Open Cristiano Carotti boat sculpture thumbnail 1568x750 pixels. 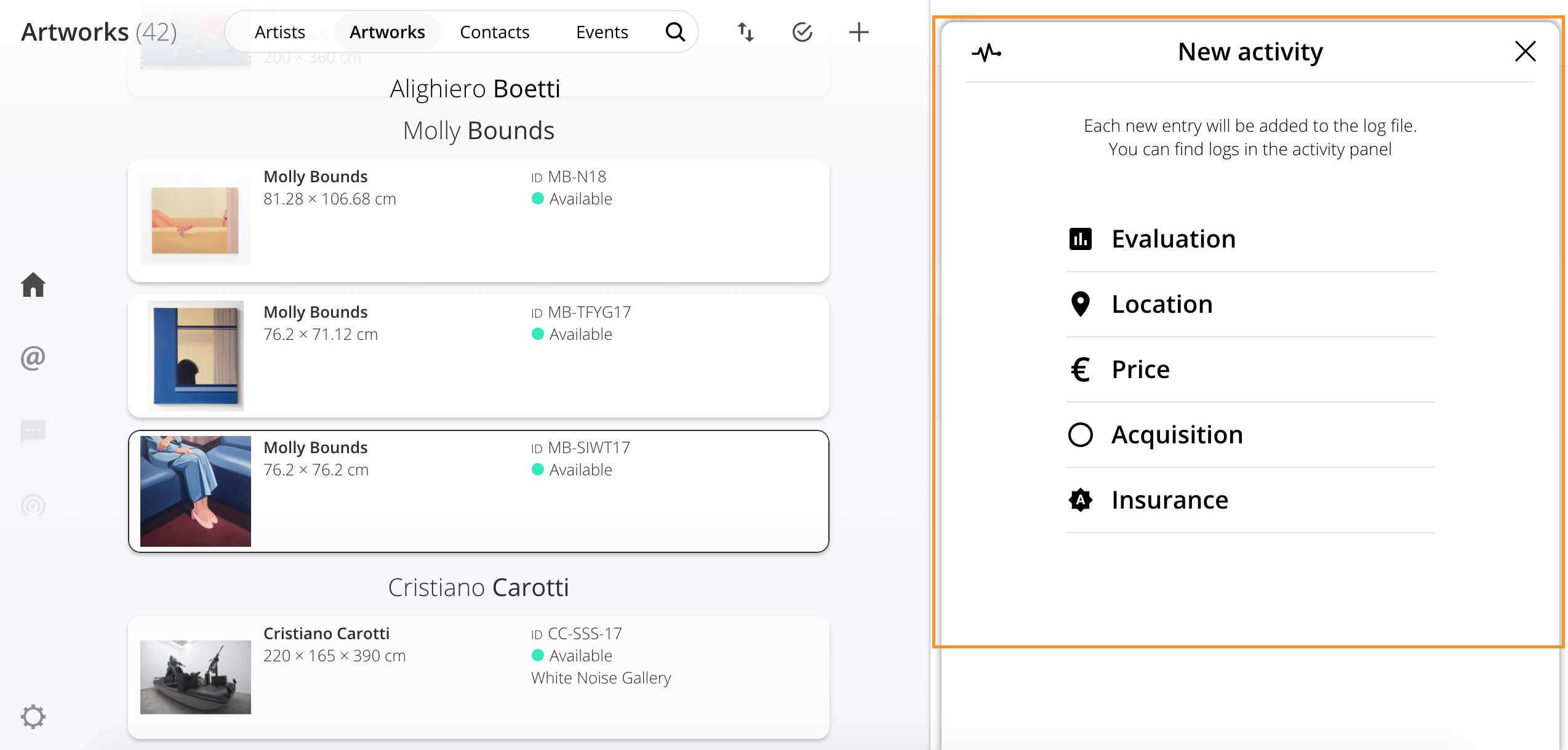(196, 677)
